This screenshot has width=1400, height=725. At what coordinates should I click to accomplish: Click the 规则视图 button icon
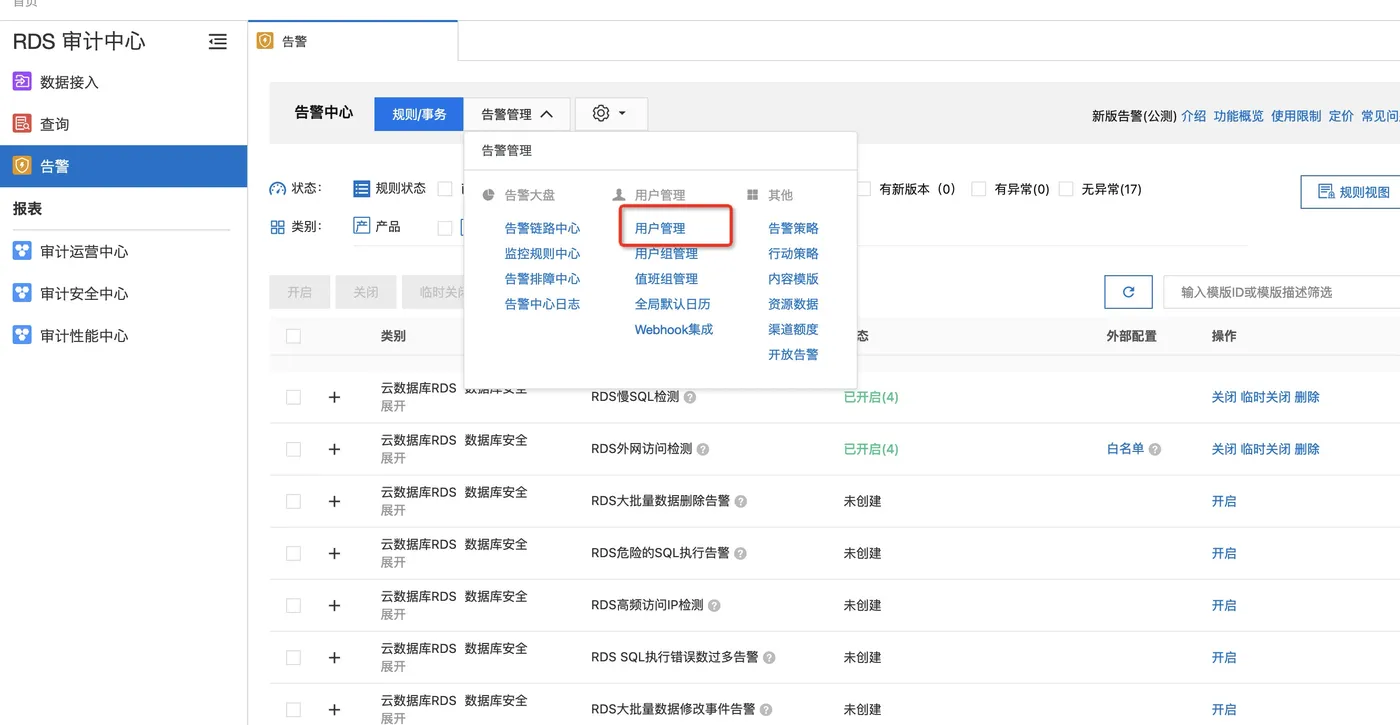(x=1327, y=192)
